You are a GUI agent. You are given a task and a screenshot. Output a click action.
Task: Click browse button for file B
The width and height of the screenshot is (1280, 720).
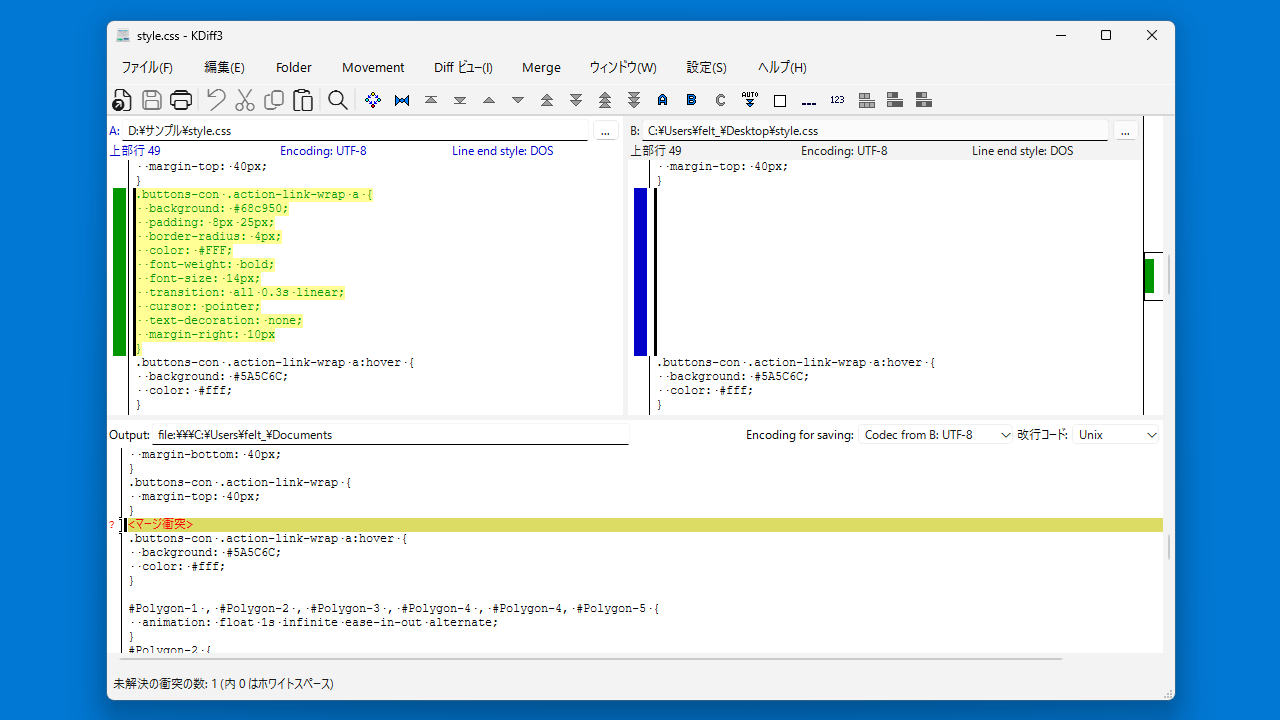(x=1125, y=131)
